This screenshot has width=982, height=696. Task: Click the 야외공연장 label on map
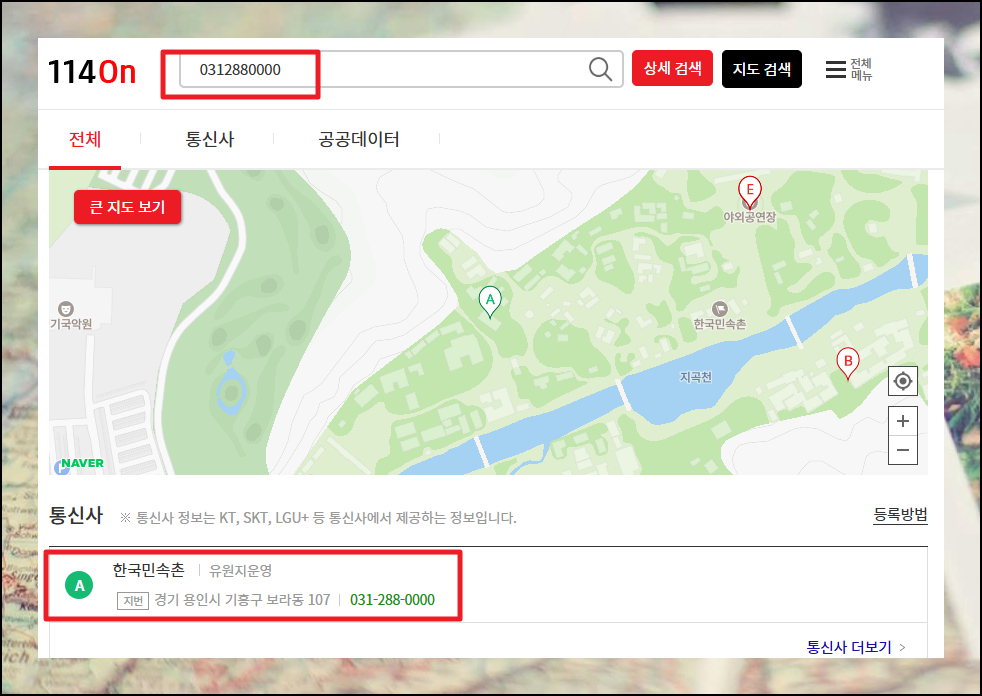(750, 217)
